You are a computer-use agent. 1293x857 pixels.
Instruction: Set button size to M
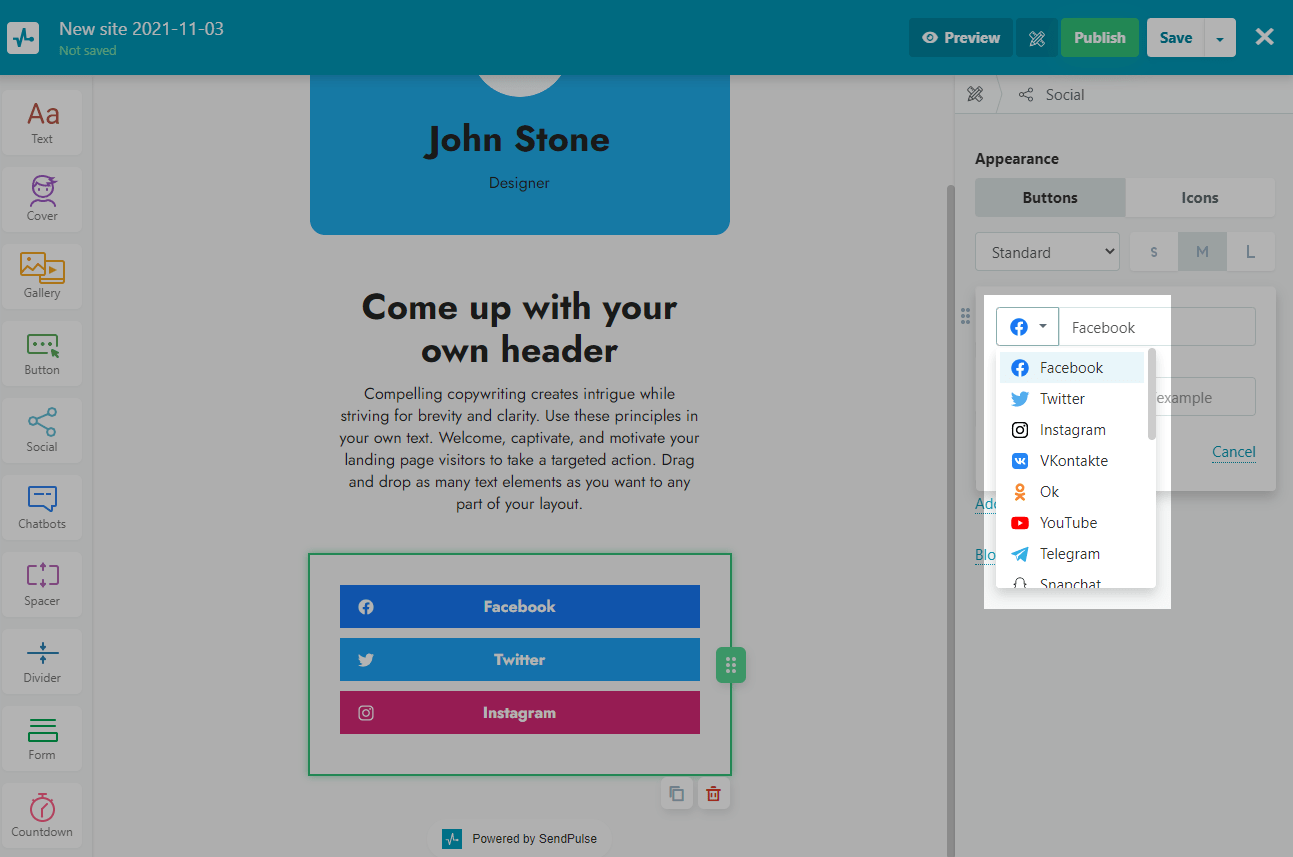coord(1202,252)
